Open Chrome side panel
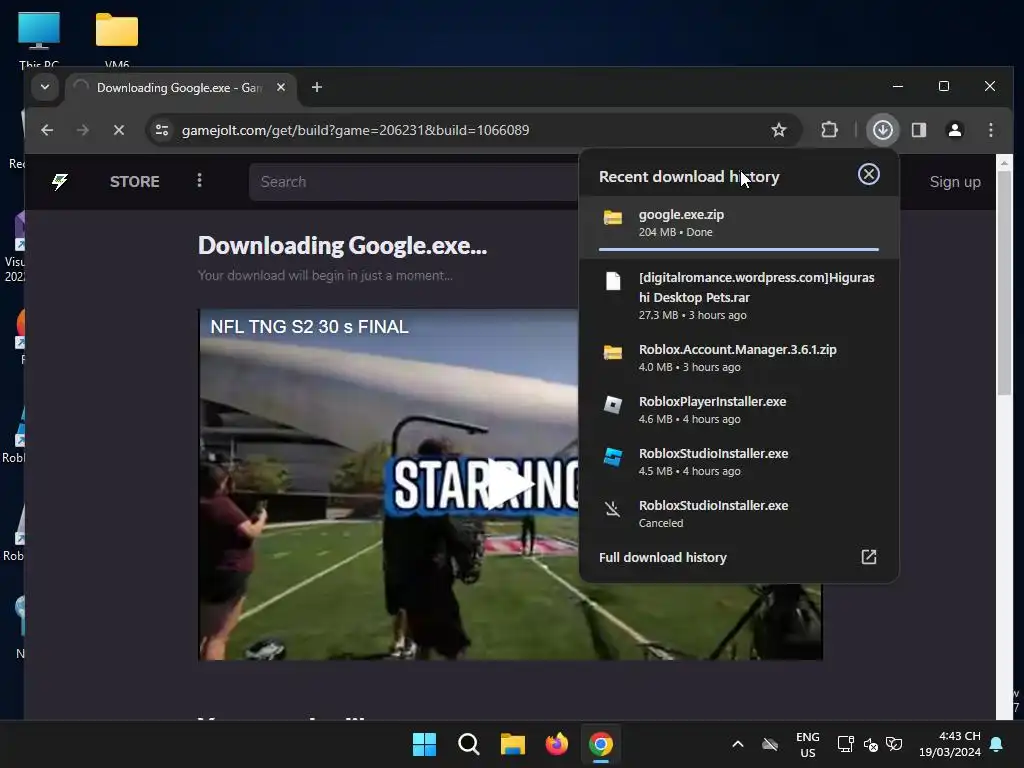This screenshot has width=1024, height=768. [x=919, y=130]
